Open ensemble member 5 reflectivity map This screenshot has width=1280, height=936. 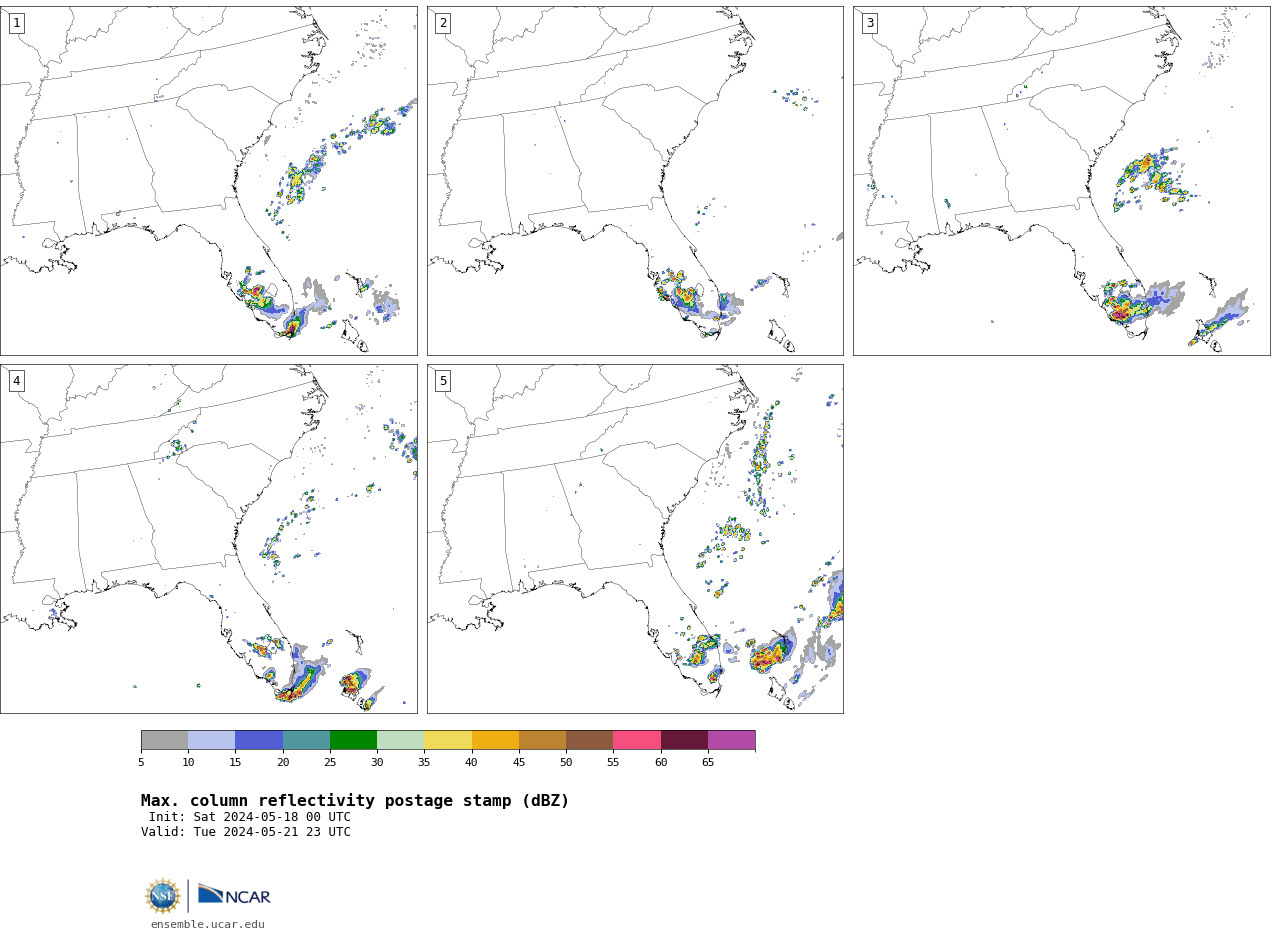point(635,539)
